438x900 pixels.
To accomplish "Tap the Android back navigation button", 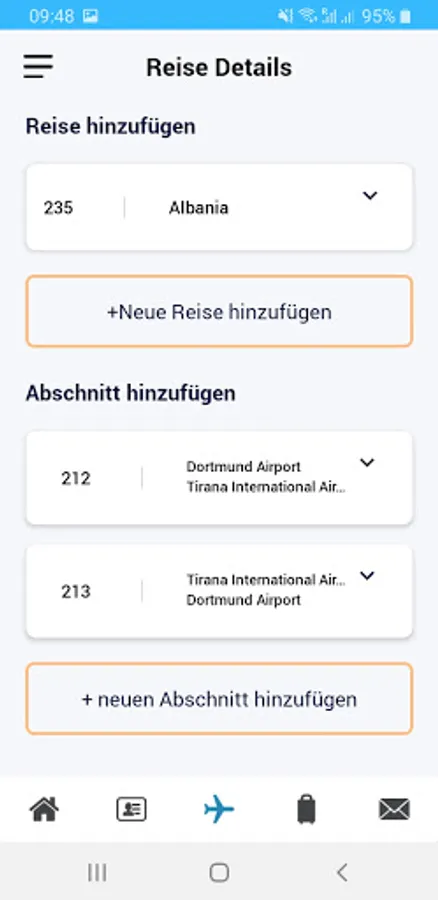I will [x=342, y=872].
